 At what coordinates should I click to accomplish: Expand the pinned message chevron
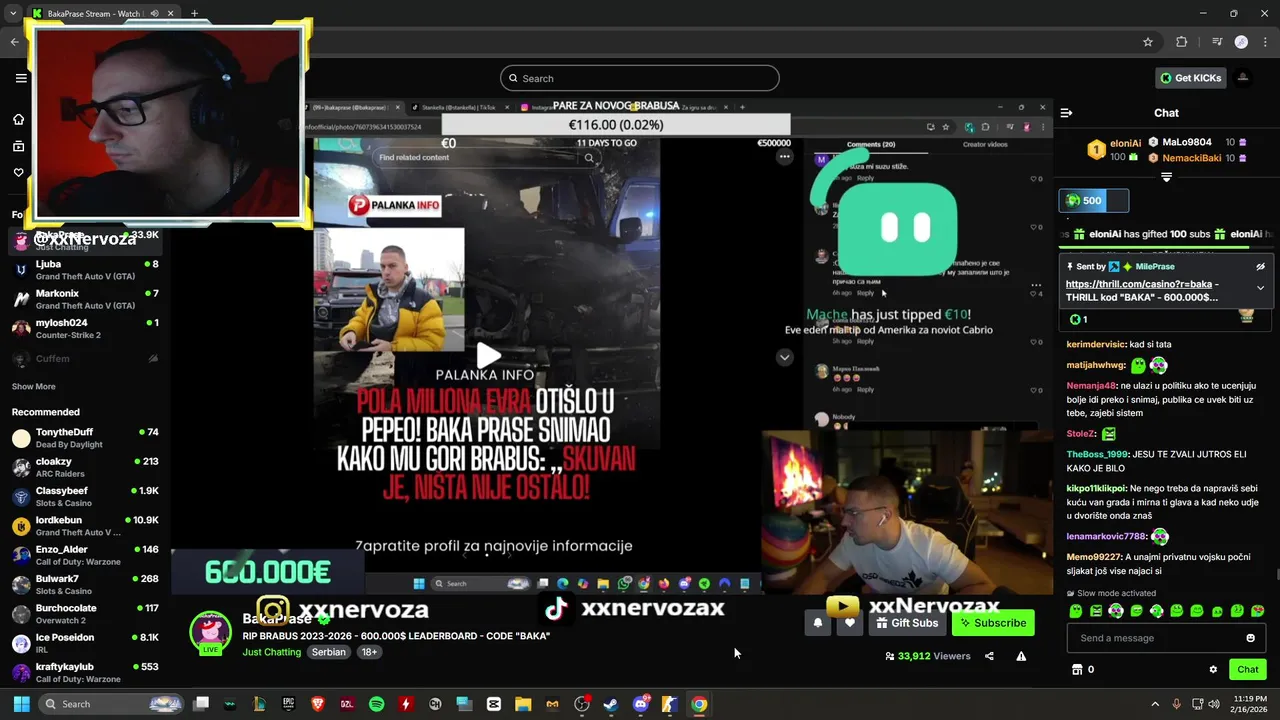(1260, 288)
